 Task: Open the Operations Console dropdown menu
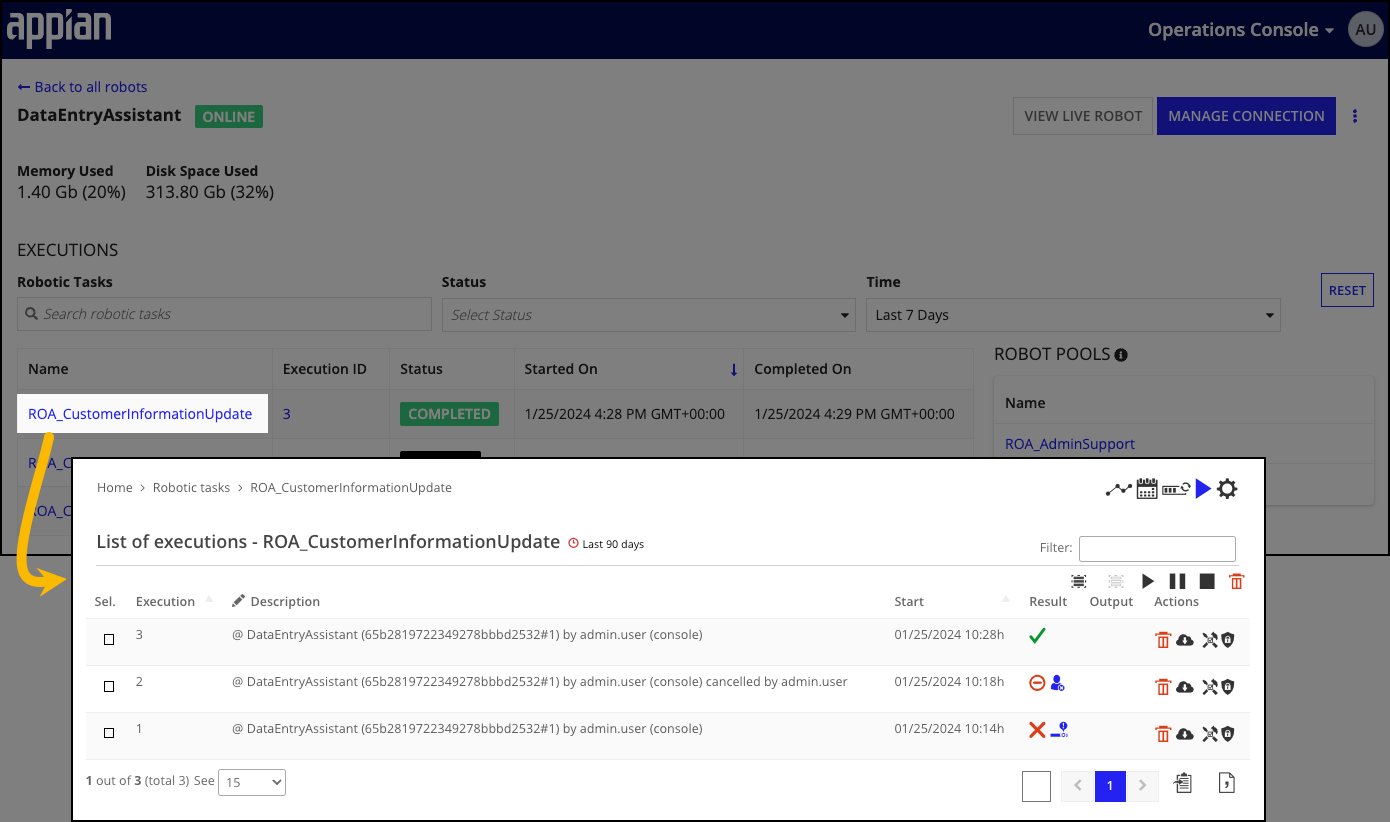tap(1241, 30)
